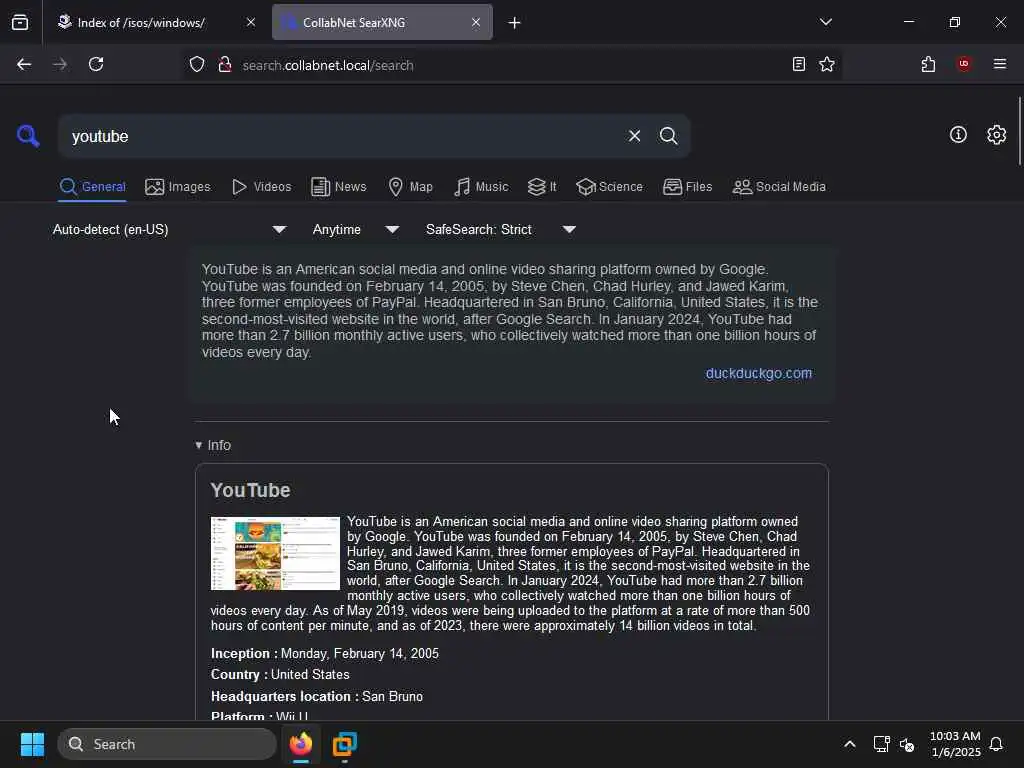The height and width of the screenshot is (768, 1024).
Task: Collapse the Info section
Action: click(213, 445)
